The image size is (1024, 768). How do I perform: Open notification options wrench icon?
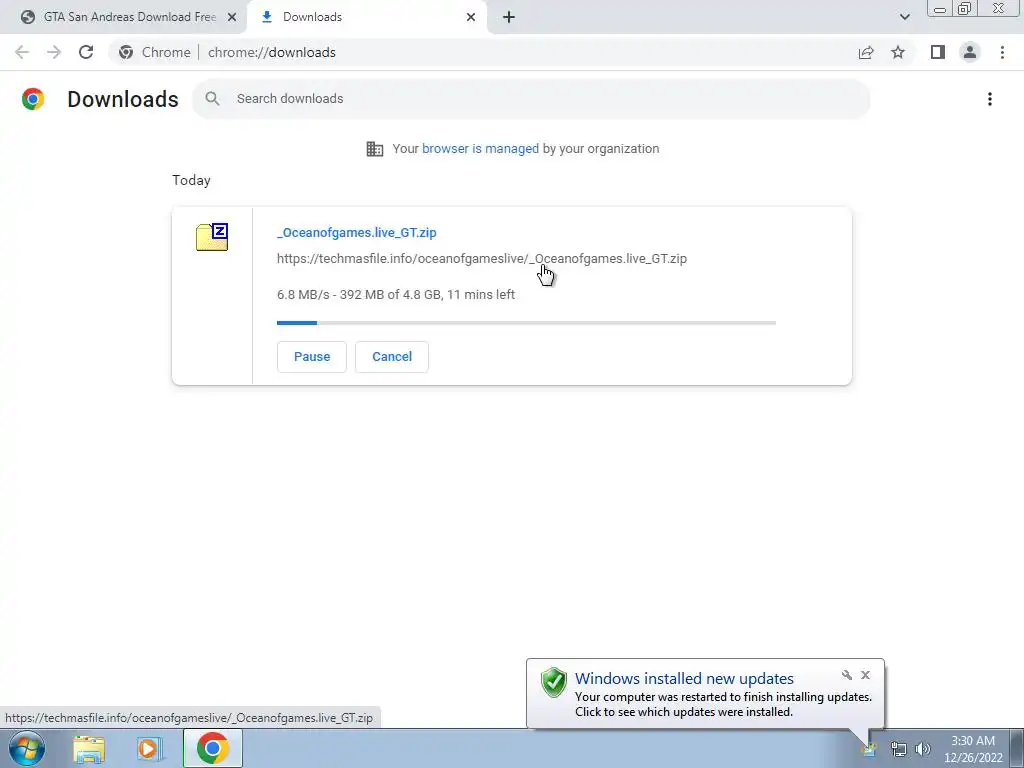tap(846, 675)
